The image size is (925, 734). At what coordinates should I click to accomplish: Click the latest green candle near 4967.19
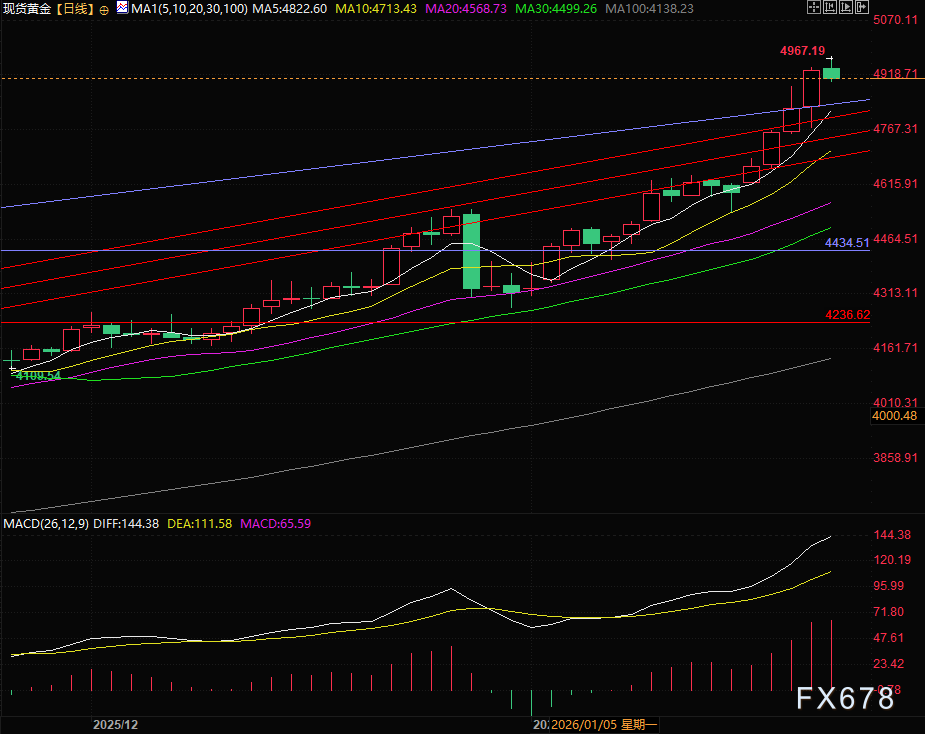831,73
